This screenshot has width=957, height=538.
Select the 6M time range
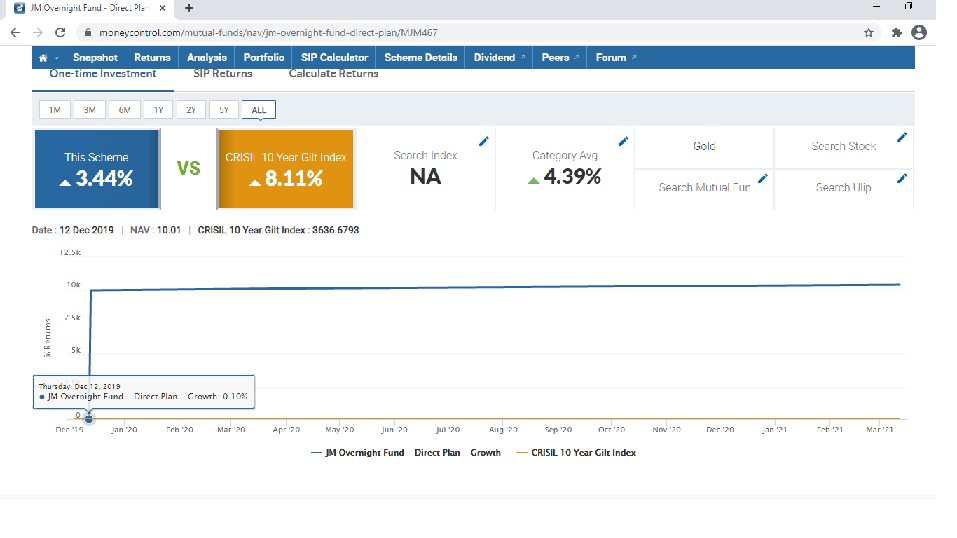[125, 110]
